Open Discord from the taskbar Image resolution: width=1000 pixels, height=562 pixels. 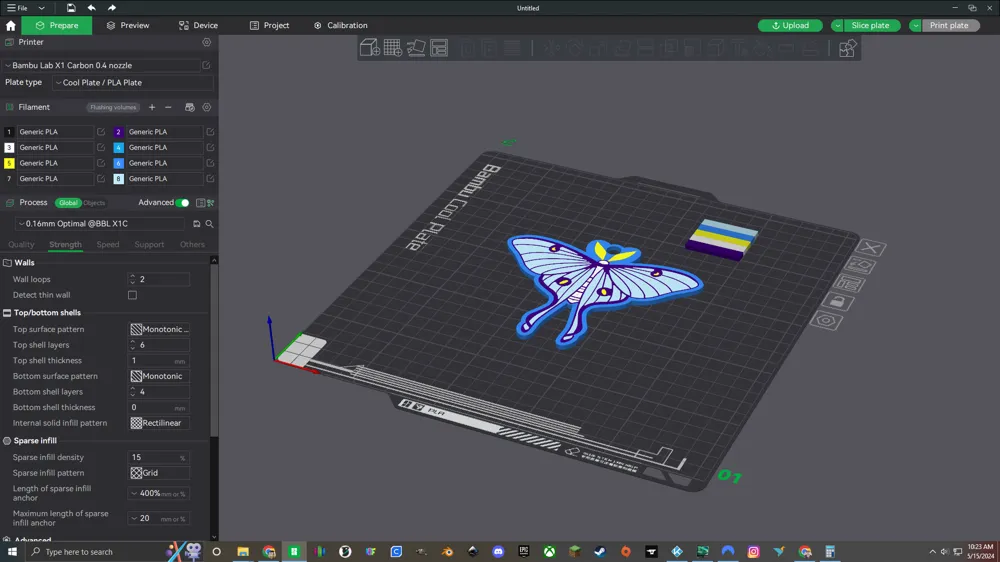pyautogui.click(x=498, y=552)
